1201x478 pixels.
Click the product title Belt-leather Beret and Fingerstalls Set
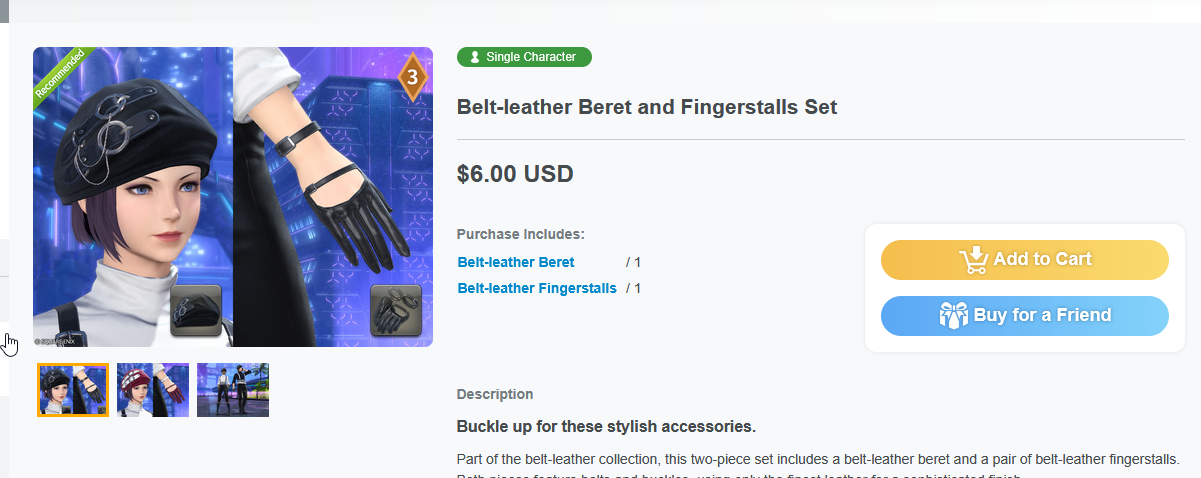point(646,107)
